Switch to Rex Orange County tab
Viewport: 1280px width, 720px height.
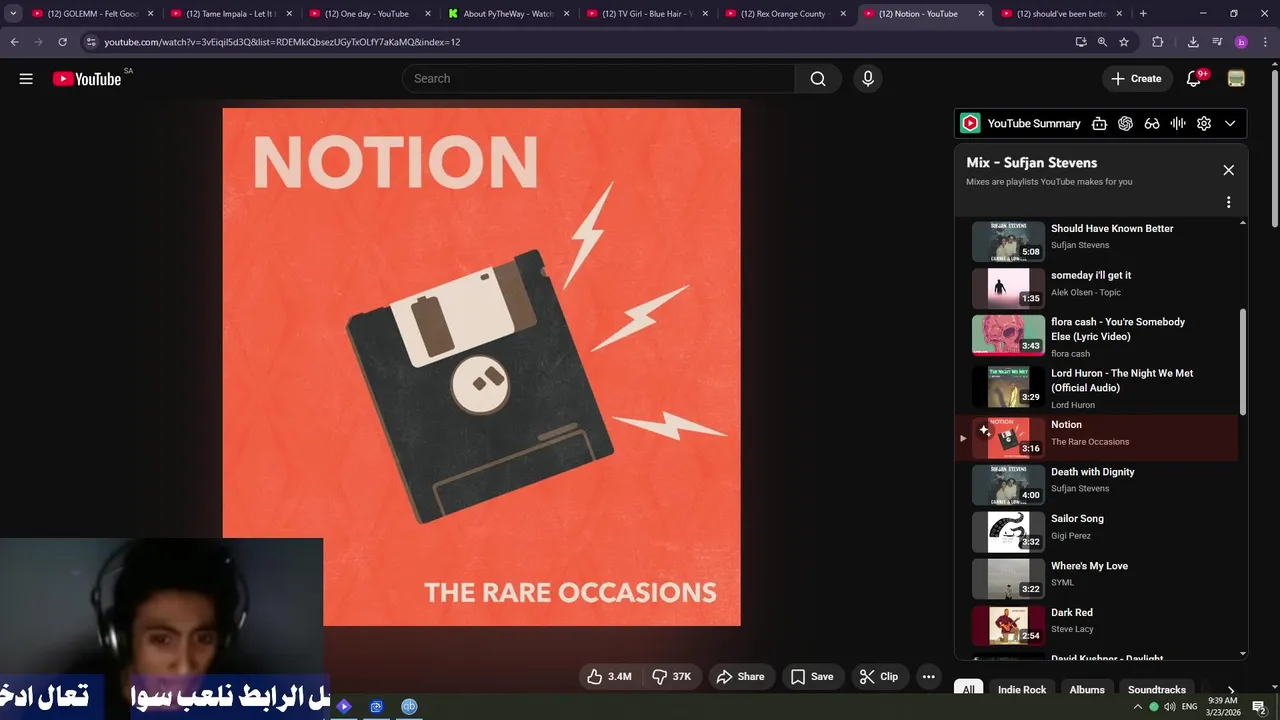tap(784, 14)
